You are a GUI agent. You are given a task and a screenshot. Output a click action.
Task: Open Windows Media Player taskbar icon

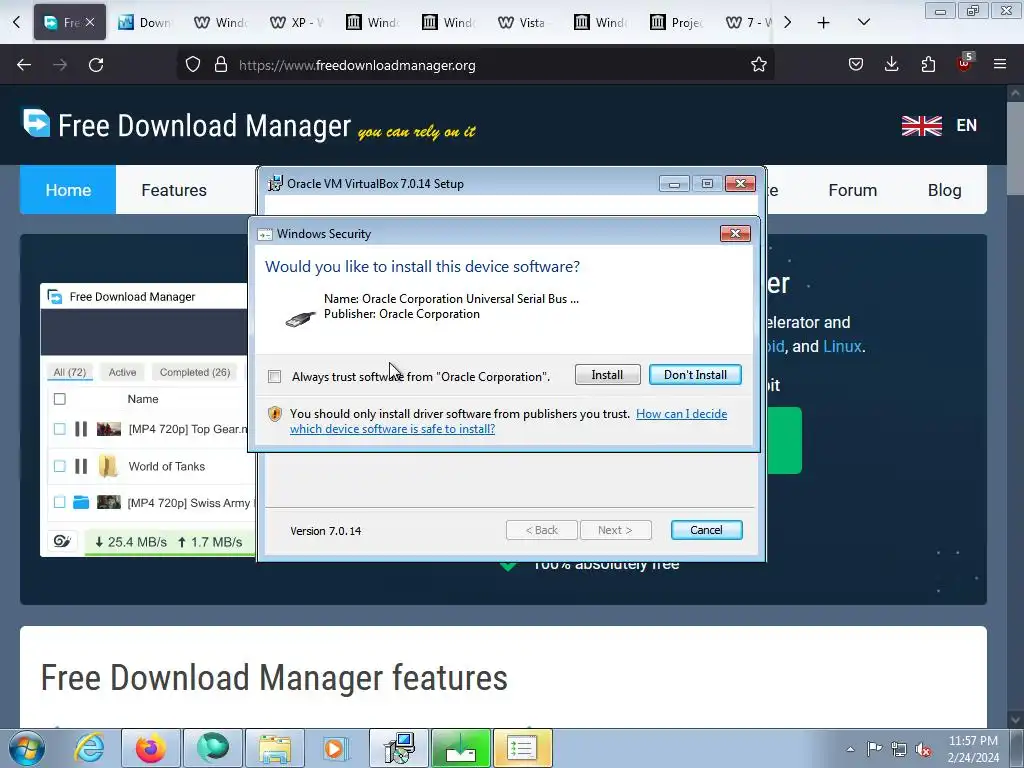click(336, 748)
